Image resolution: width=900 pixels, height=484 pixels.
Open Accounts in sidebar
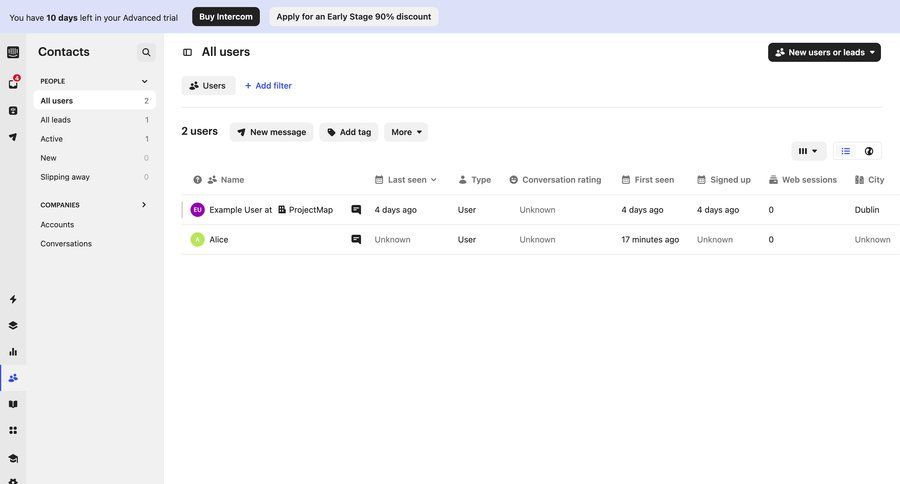pyautogui.click(x=57, y=224)
